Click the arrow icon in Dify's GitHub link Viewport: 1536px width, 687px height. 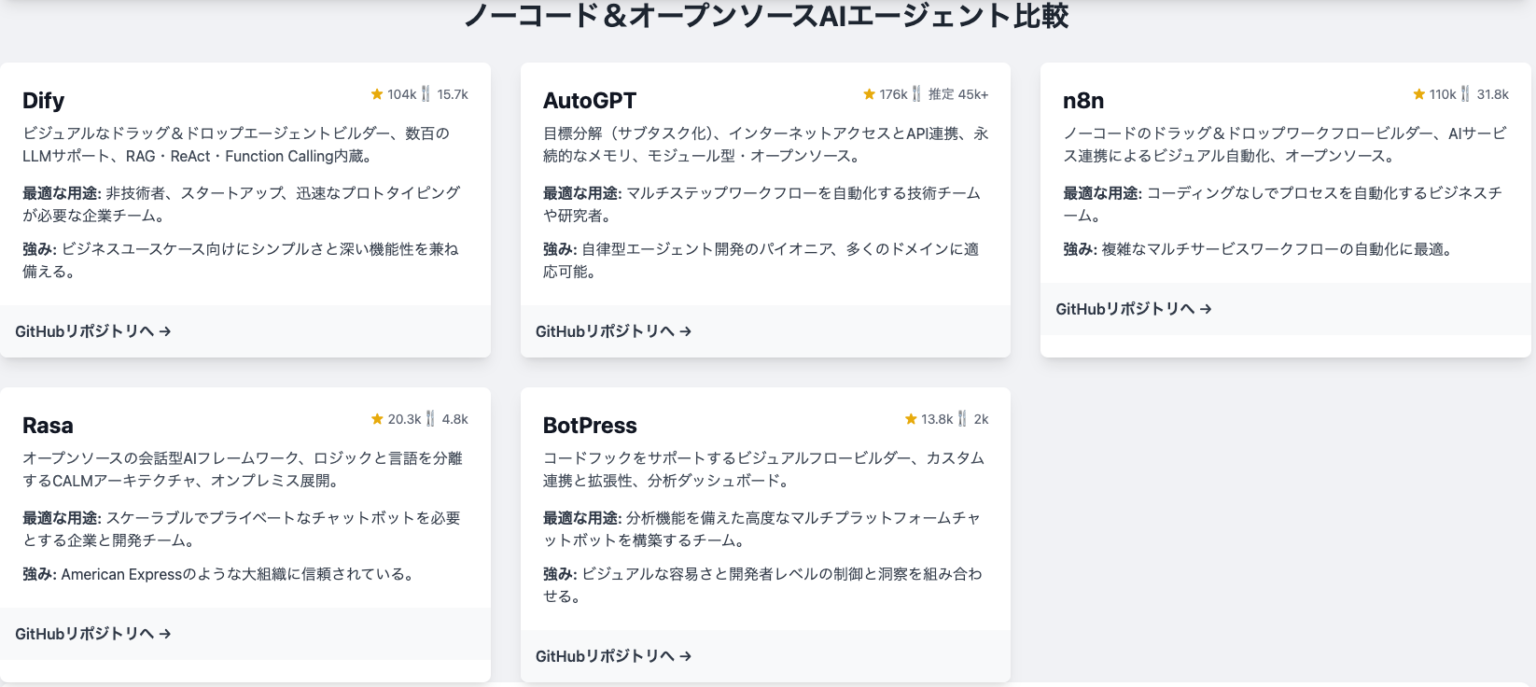(166, 333)
